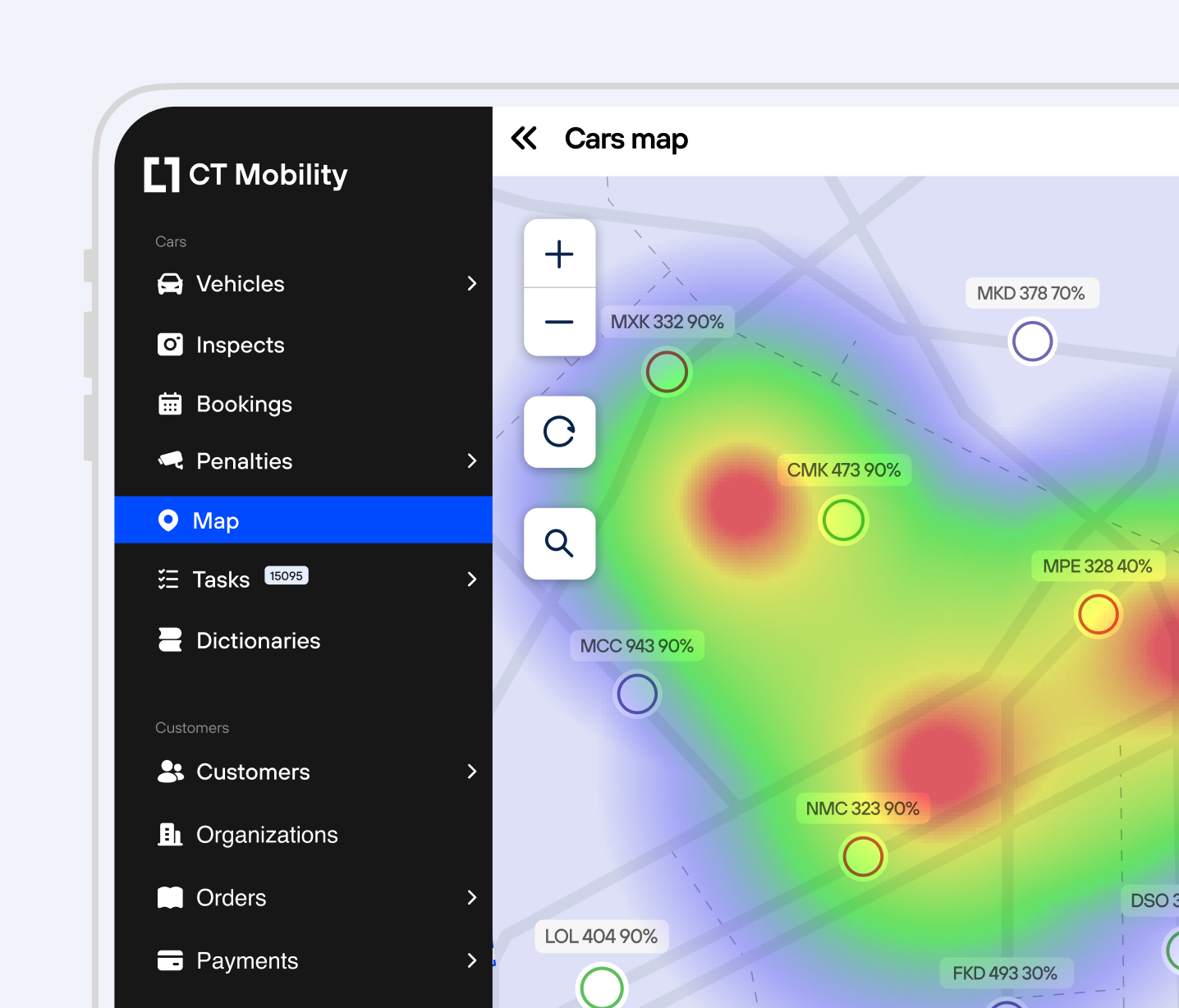Click the Cars map page title
1179x1008 pixels.
point(626,139)
